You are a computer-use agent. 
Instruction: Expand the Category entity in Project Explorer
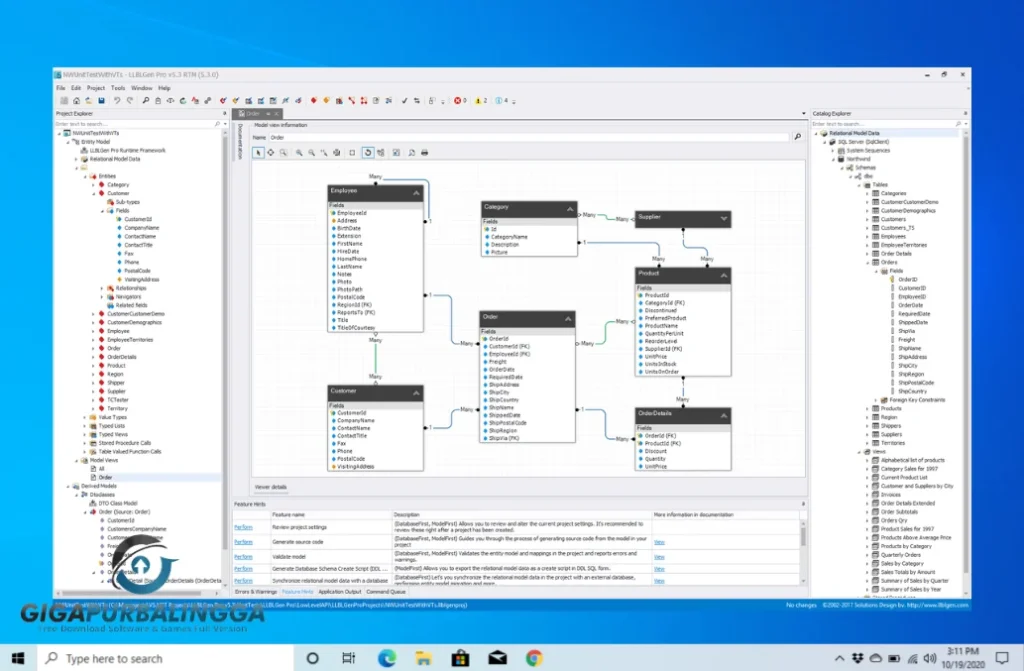point(93,185)
